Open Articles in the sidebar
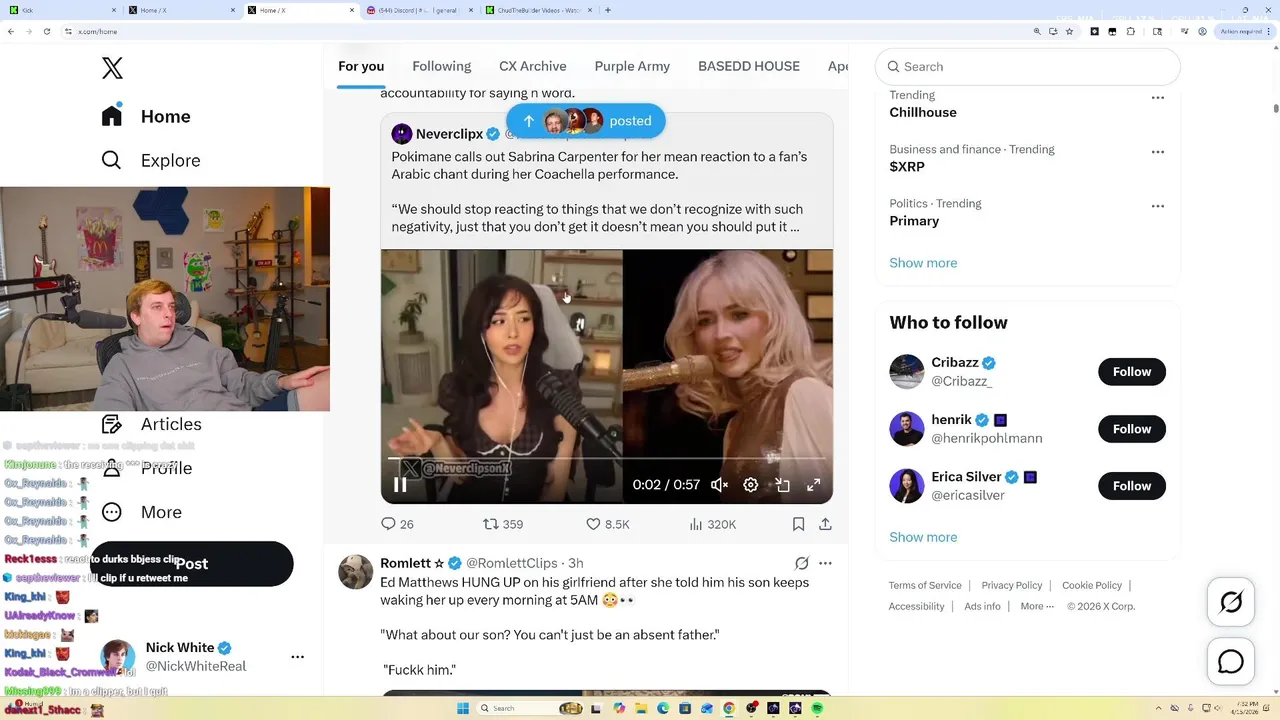 pos(152,424)
